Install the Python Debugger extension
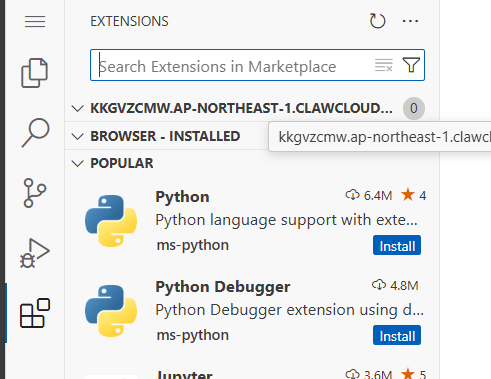 tap(397, 335)
